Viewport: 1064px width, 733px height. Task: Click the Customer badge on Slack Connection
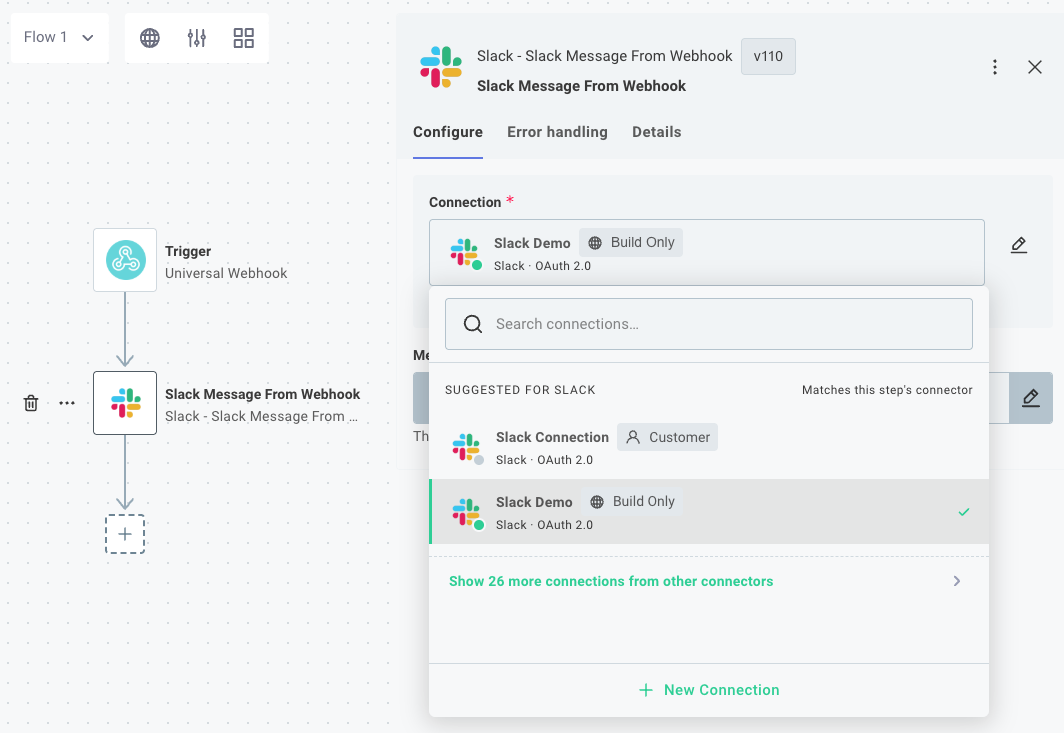667,437
